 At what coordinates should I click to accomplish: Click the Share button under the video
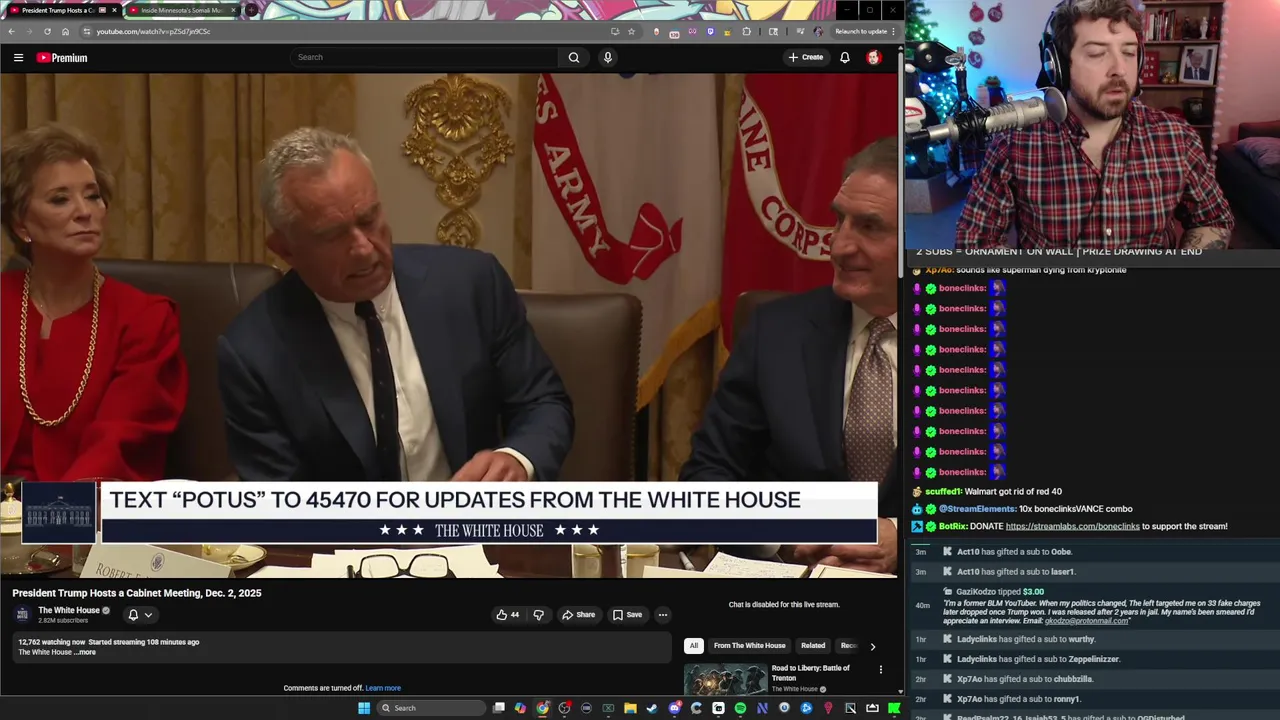pyautogui.click(x=578, y=614)
